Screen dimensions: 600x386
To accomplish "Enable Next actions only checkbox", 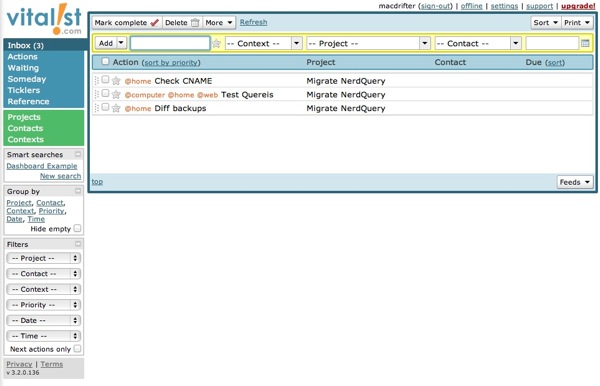I will click(x=77, y=349).
